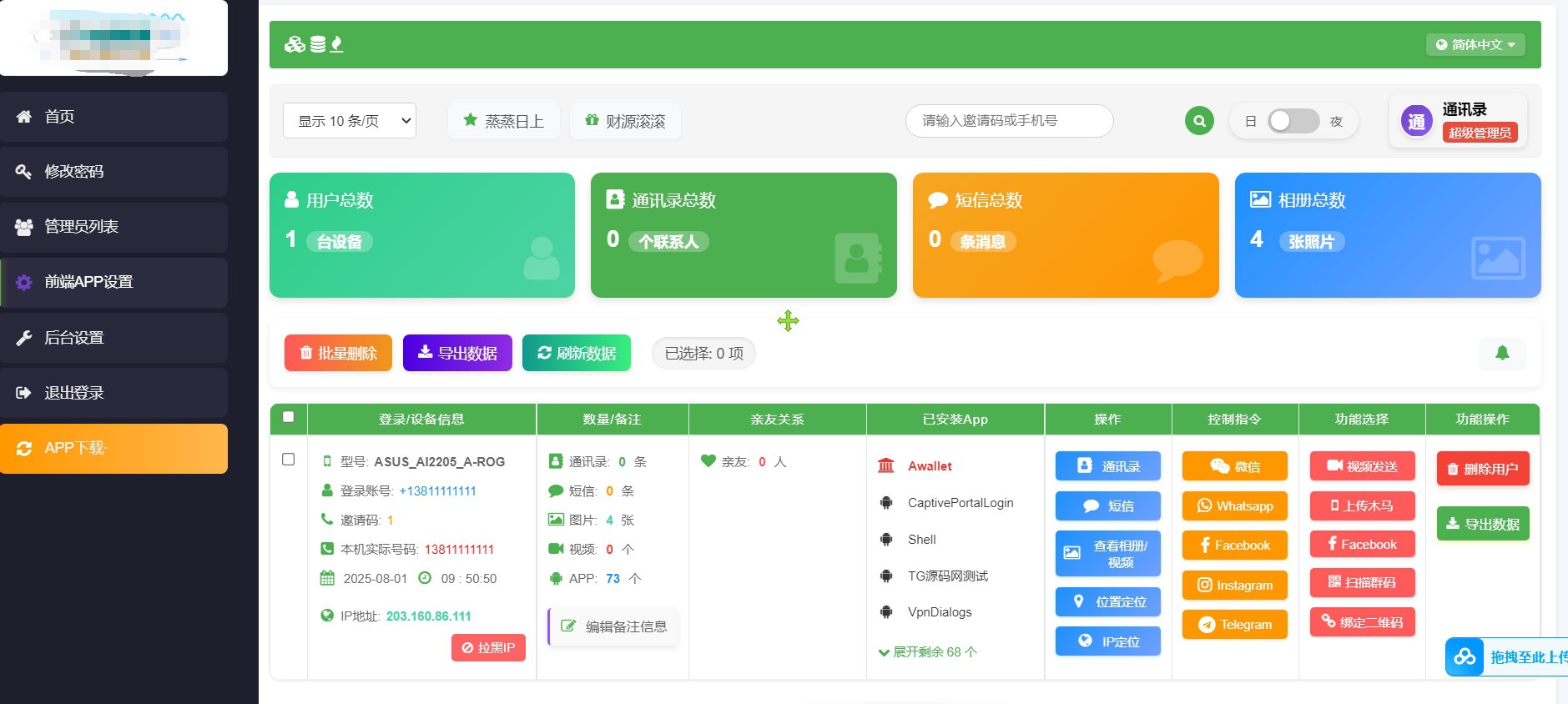Click the Awallet app entry
This screenshot has width=1568, height=704.
(929, 466)
